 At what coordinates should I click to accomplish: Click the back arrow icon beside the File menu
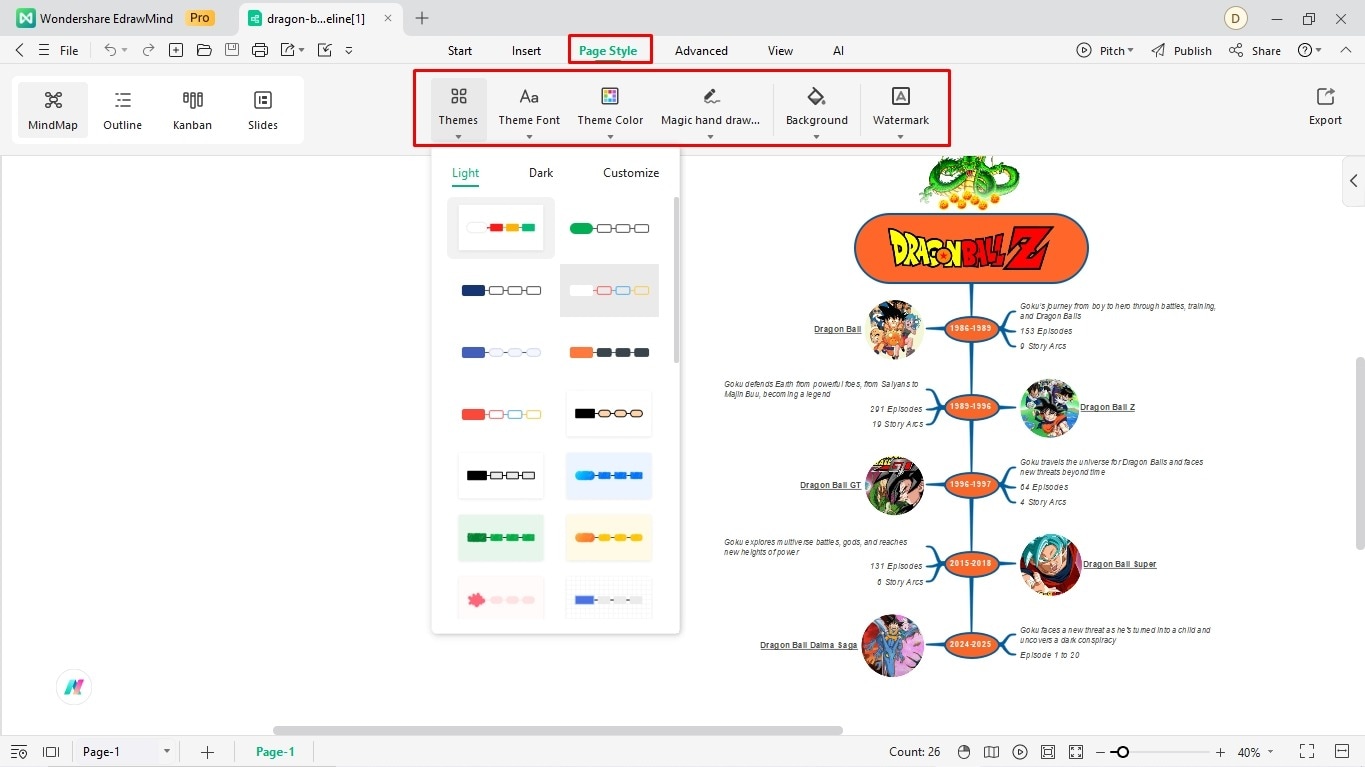pos(19,50)
